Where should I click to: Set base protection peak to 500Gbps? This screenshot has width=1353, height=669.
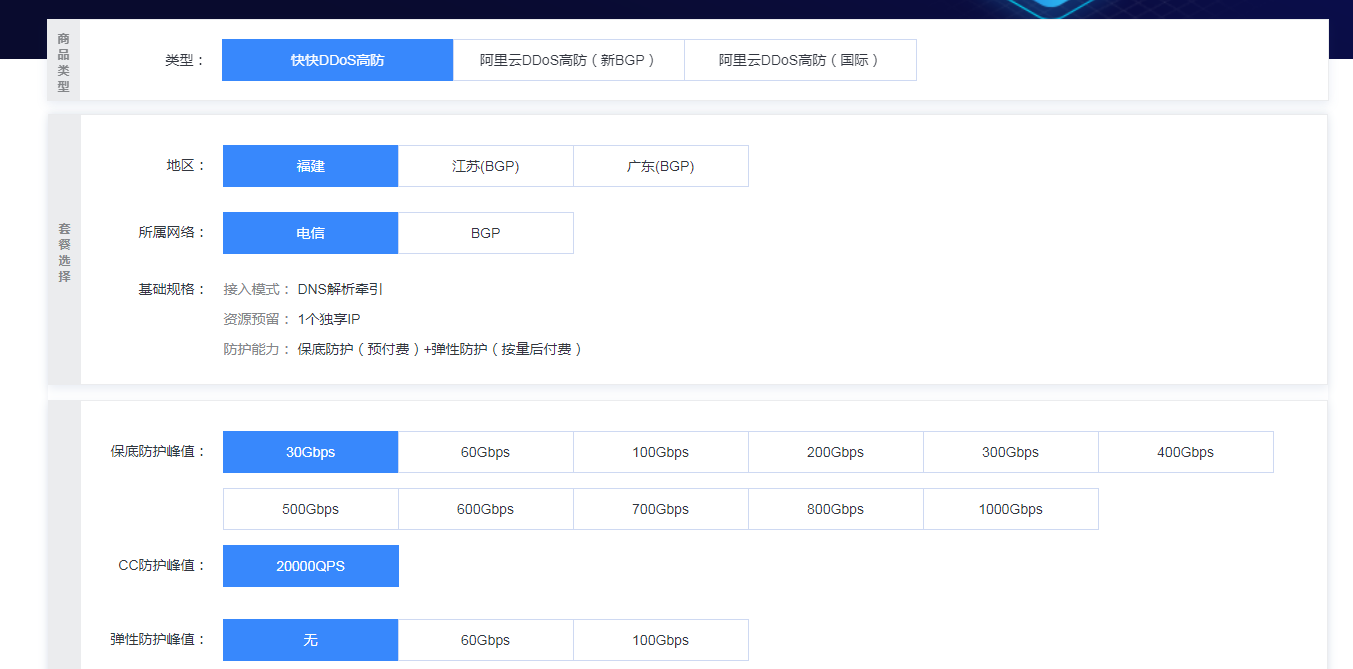coord(311,509)
